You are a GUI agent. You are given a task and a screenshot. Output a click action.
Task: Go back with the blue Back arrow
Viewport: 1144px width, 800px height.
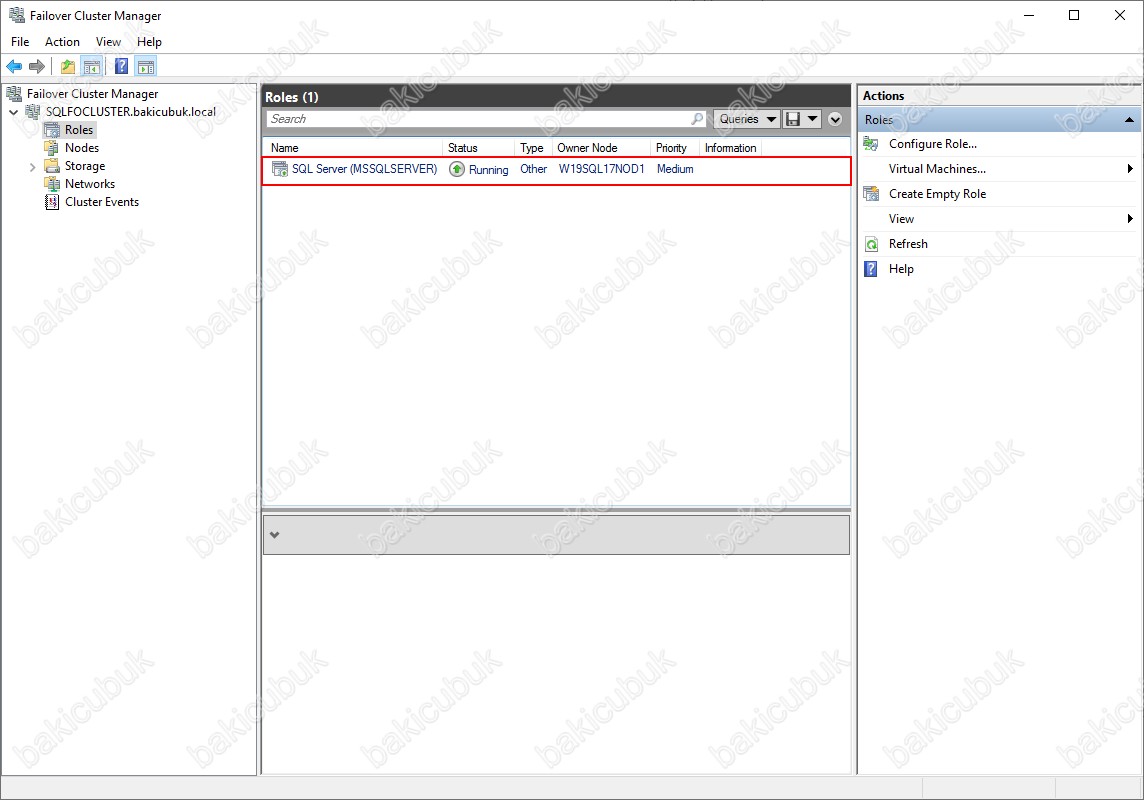point(14,66)
